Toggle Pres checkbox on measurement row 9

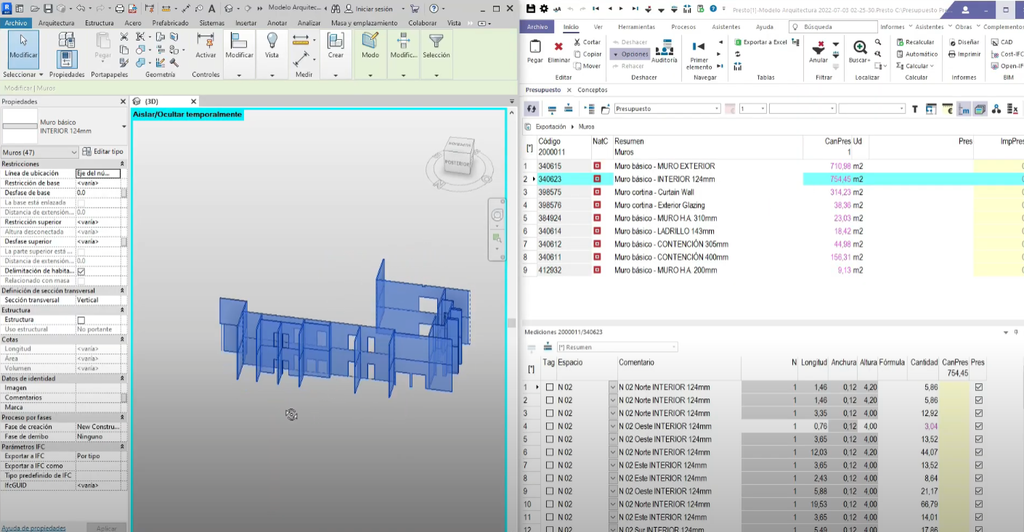pyautogui.click(x=978, y=492)
